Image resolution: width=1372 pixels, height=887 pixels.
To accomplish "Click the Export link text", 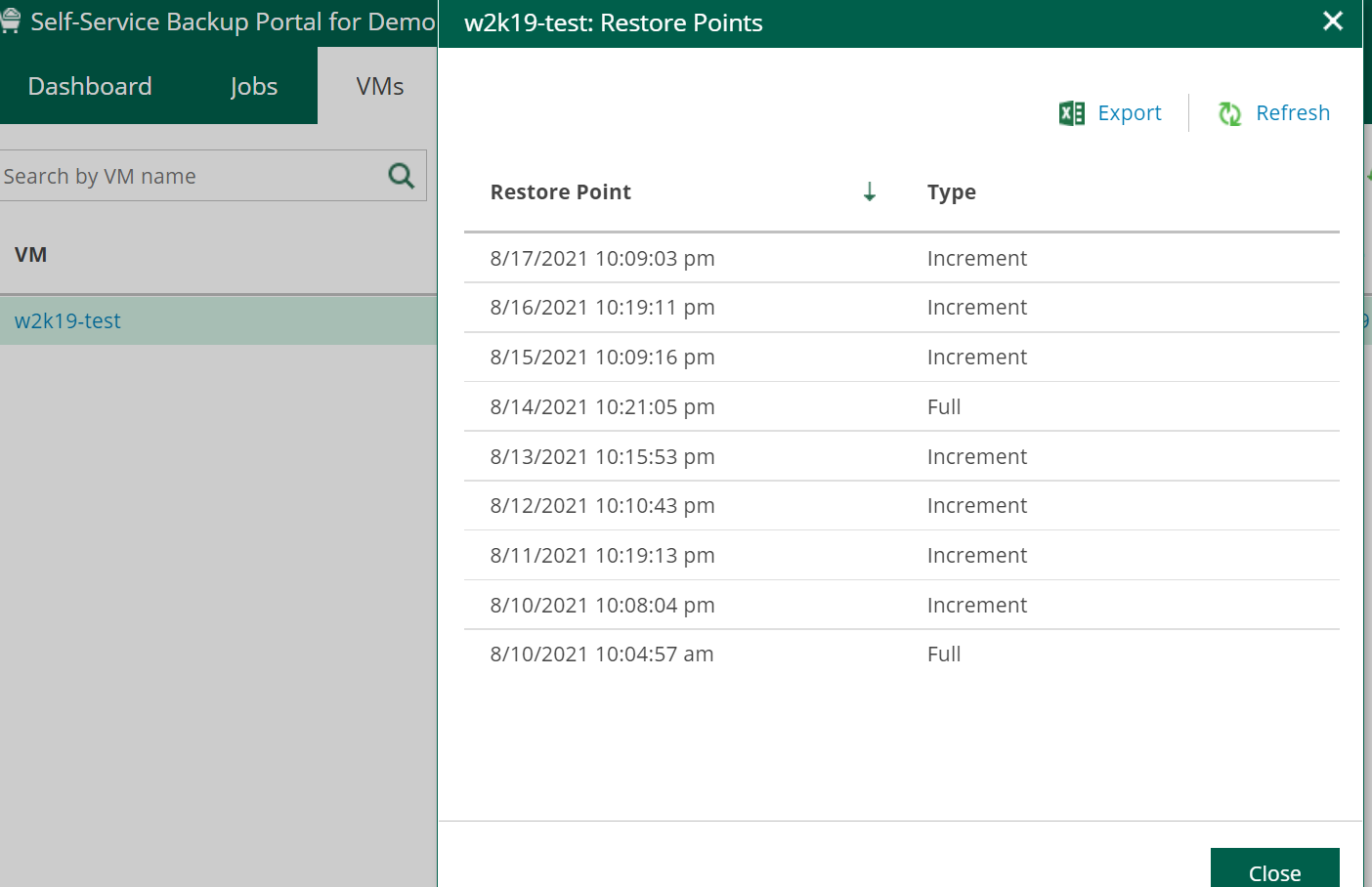I will [x=1129, y=113].
